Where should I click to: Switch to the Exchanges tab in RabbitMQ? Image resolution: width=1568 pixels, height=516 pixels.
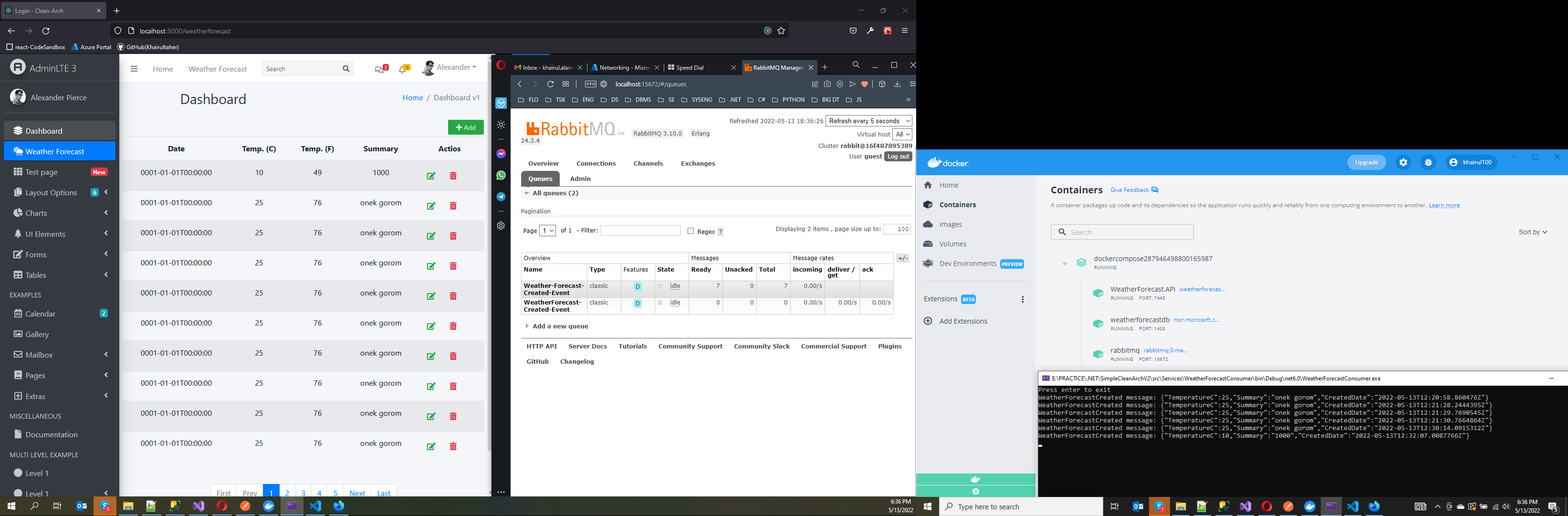pos(698,163)
